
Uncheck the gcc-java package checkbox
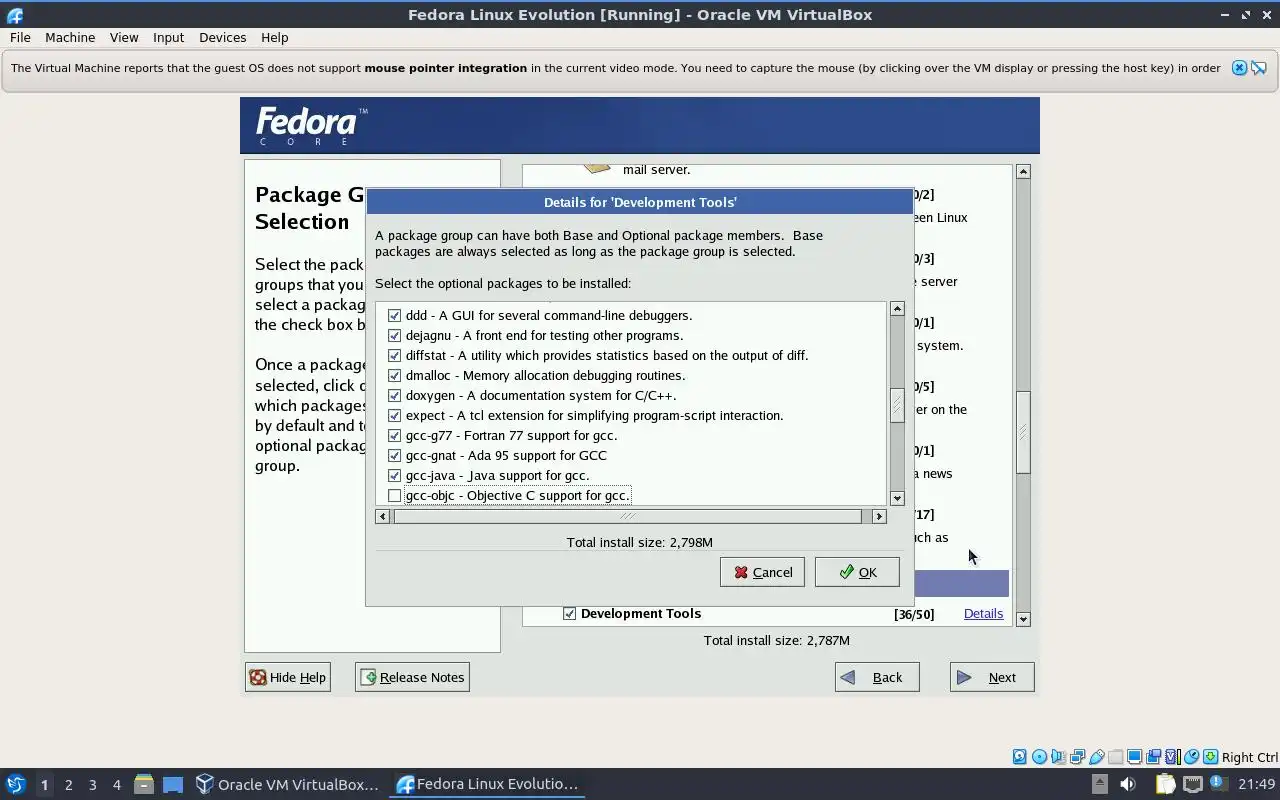tap(394, 475)
